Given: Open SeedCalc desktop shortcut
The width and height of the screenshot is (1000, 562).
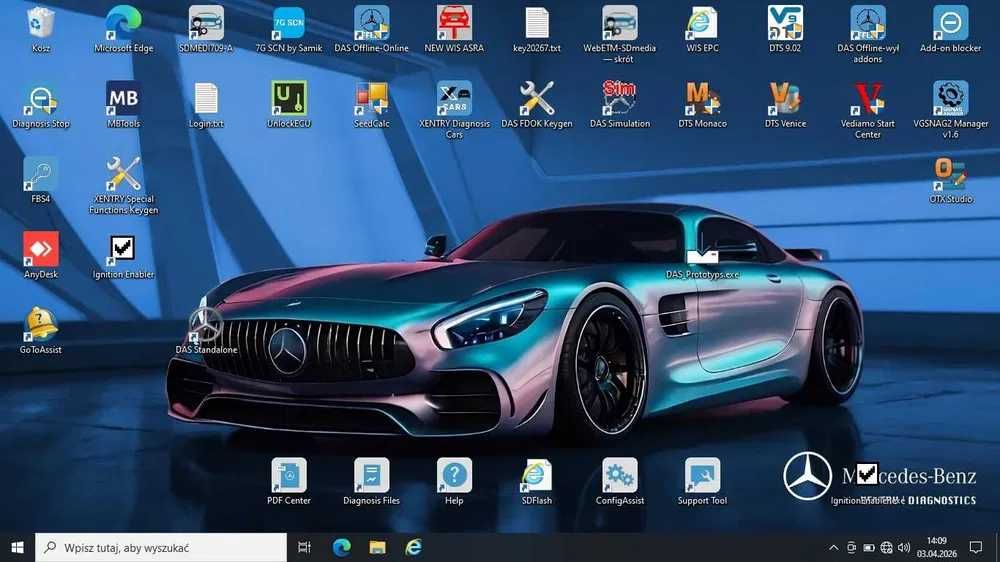Looking at the screenshot, I should pyautogui.click(x=371, y=99).
